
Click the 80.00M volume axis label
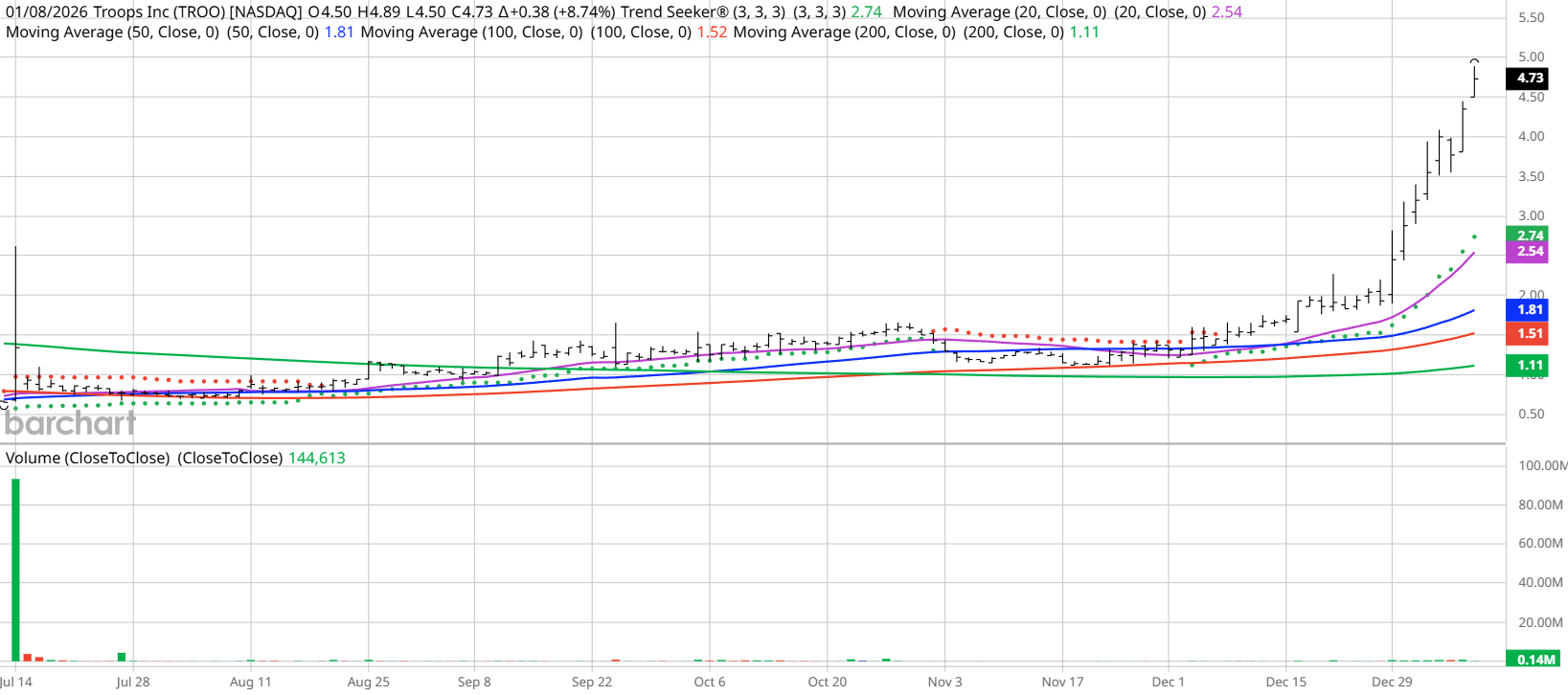pyautogui.click(x=1540, y=505)
